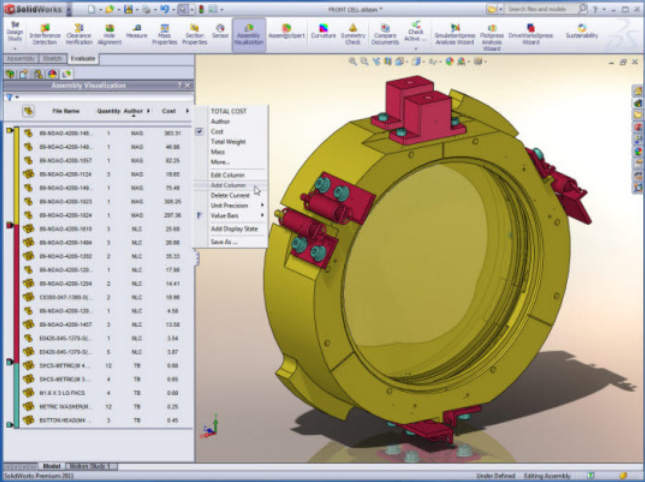The width and height of the screenshot is (645, 482).
Task: Click the Undo icon
Action: (165, 9)
